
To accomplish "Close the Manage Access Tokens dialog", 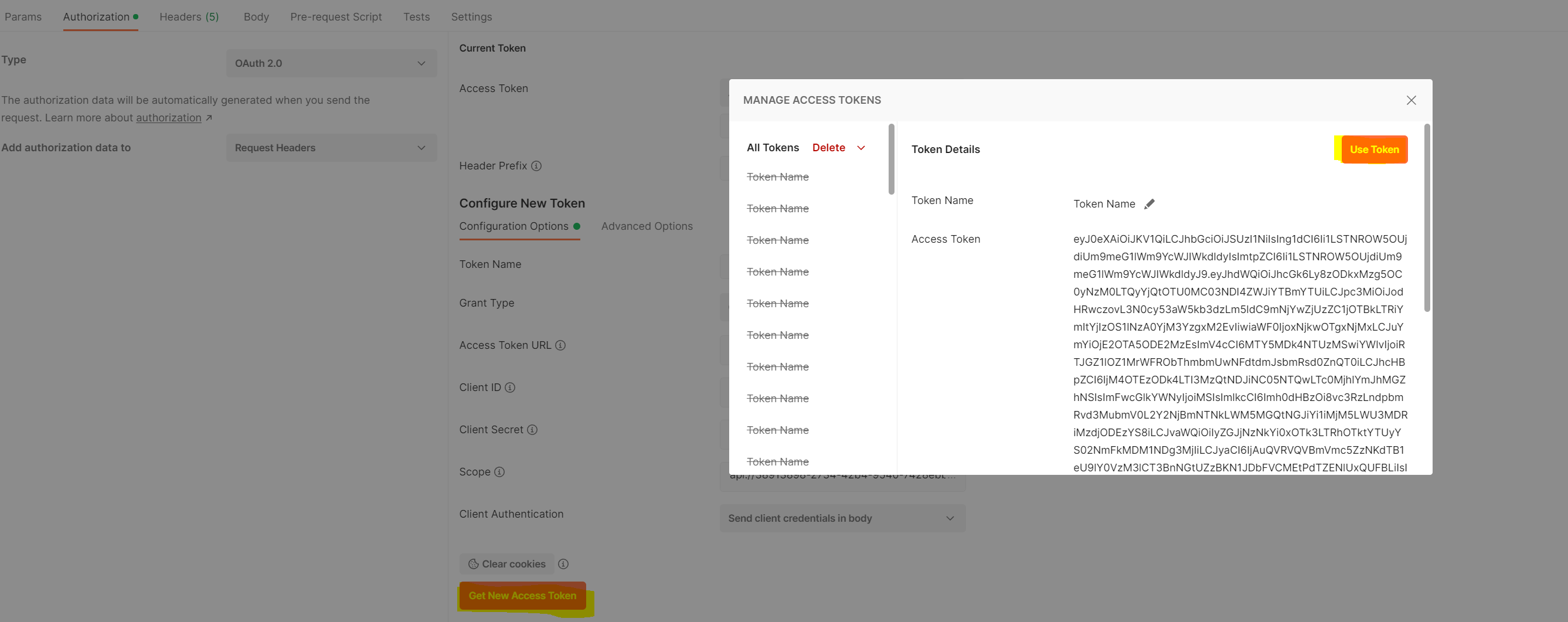I will click(x=1411, y=100).
